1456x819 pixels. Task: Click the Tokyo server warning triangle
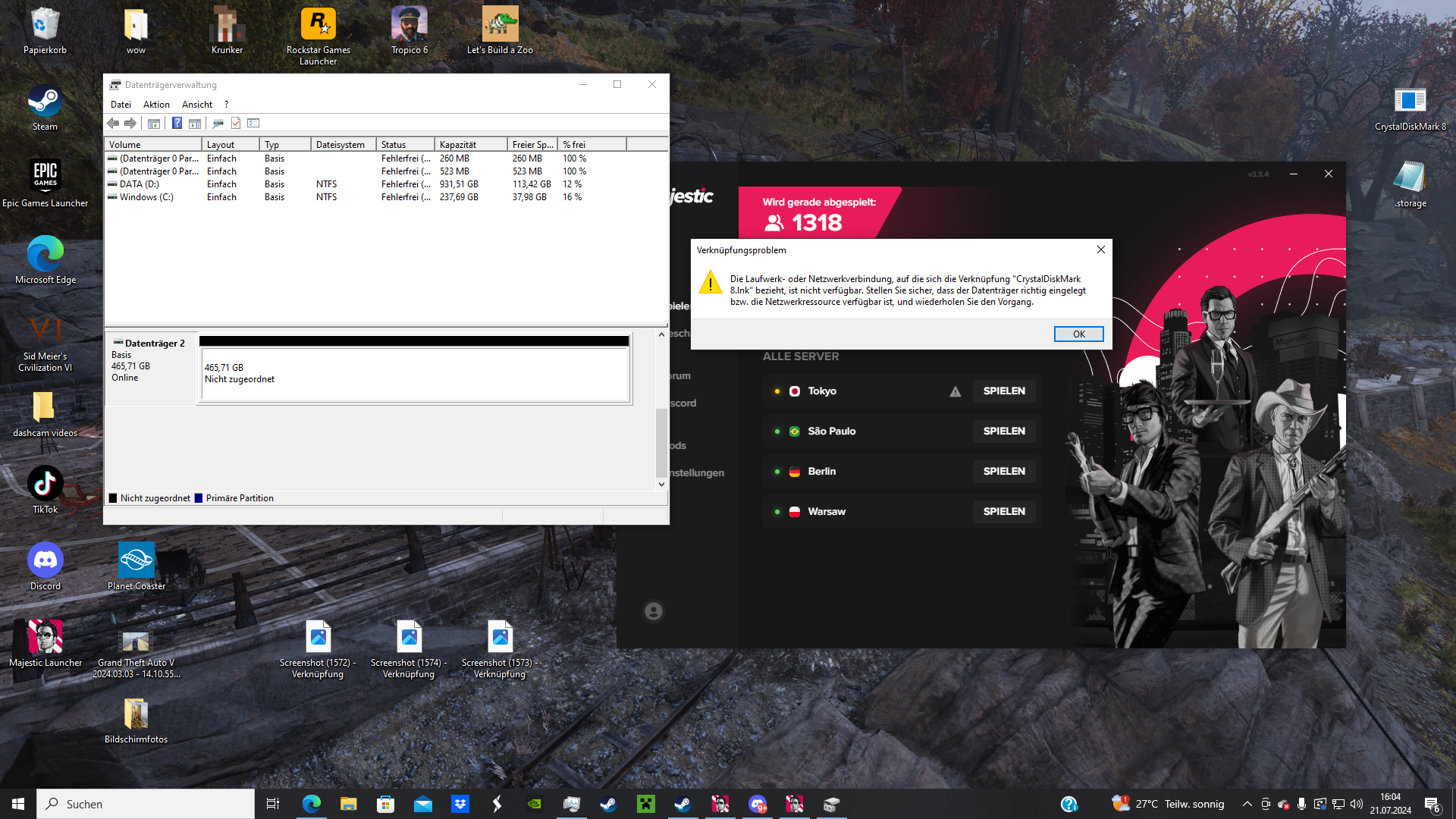pos(955,391)
